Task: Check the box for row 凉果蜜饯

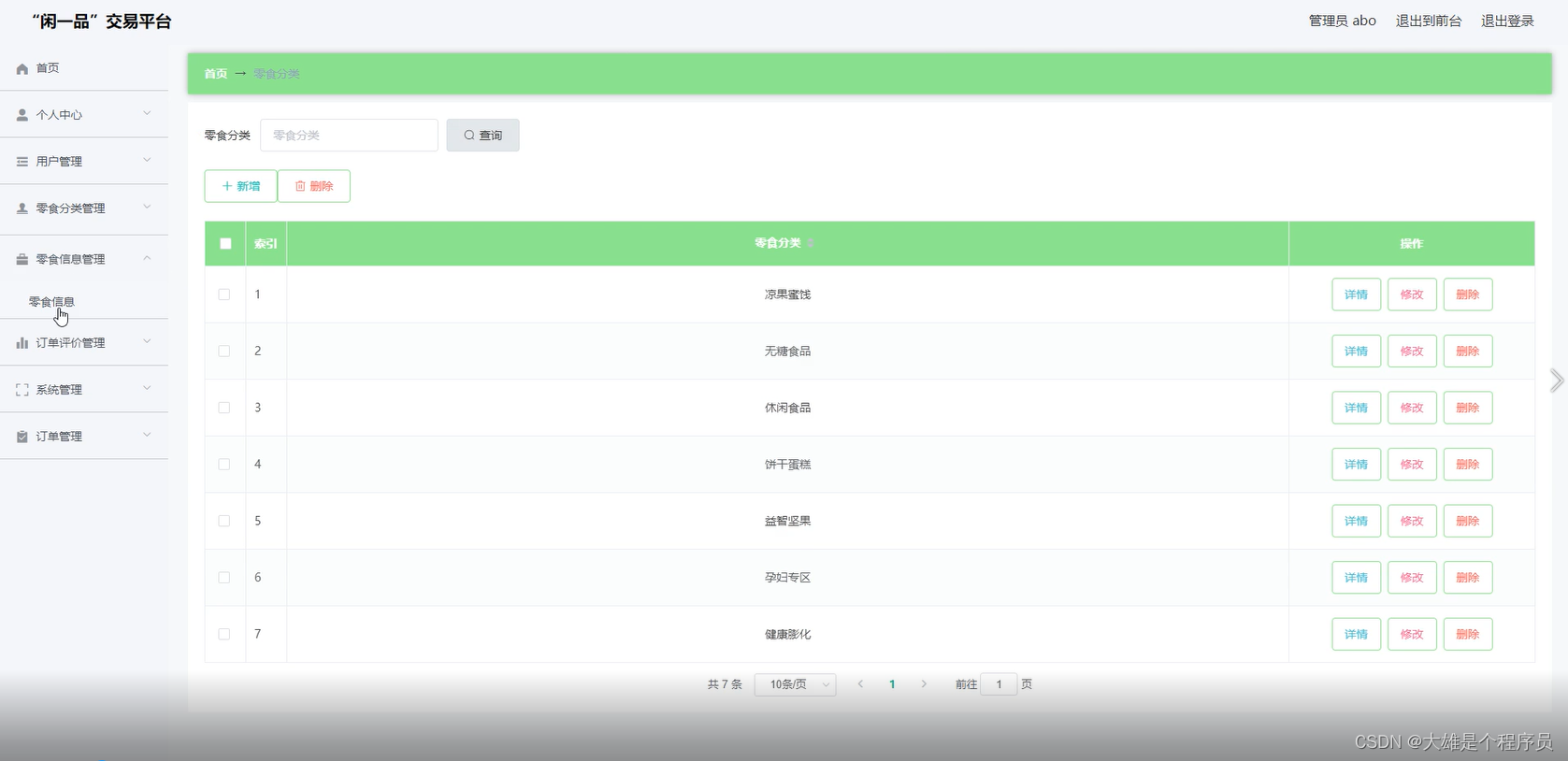Action: pyautogui.click(x=224, y=294)
